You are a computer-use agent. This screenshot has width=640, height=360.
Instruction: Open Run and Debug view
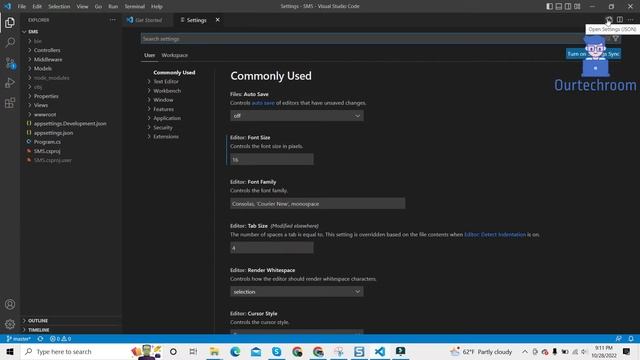pos(10,83)
